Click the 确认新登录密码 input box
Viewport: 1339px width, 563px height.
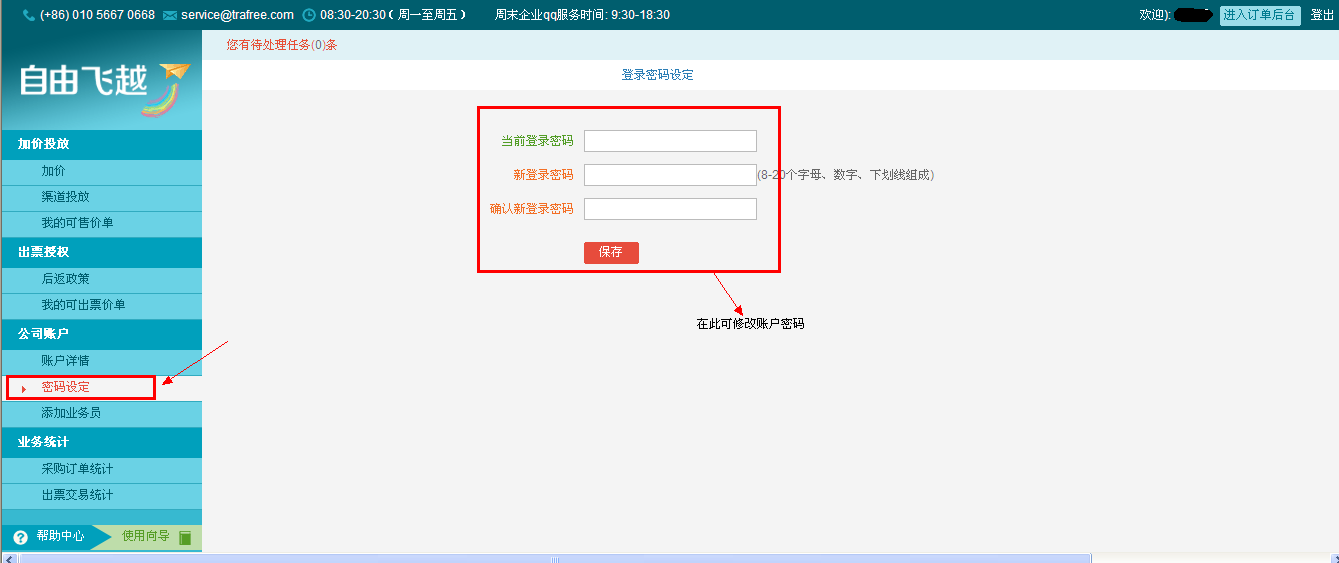pos(670,209)
